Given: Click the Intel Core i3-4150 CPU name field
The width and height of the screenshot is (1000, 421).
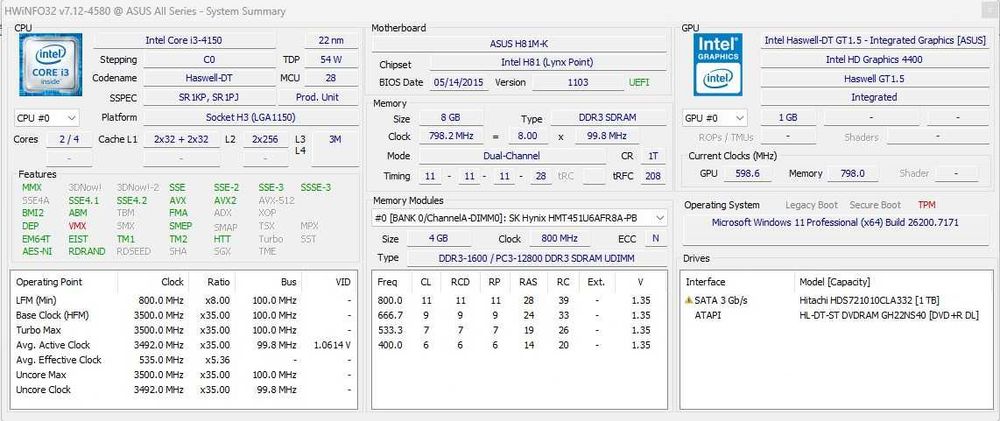Looking at the screenshot, I should [184, 40].
